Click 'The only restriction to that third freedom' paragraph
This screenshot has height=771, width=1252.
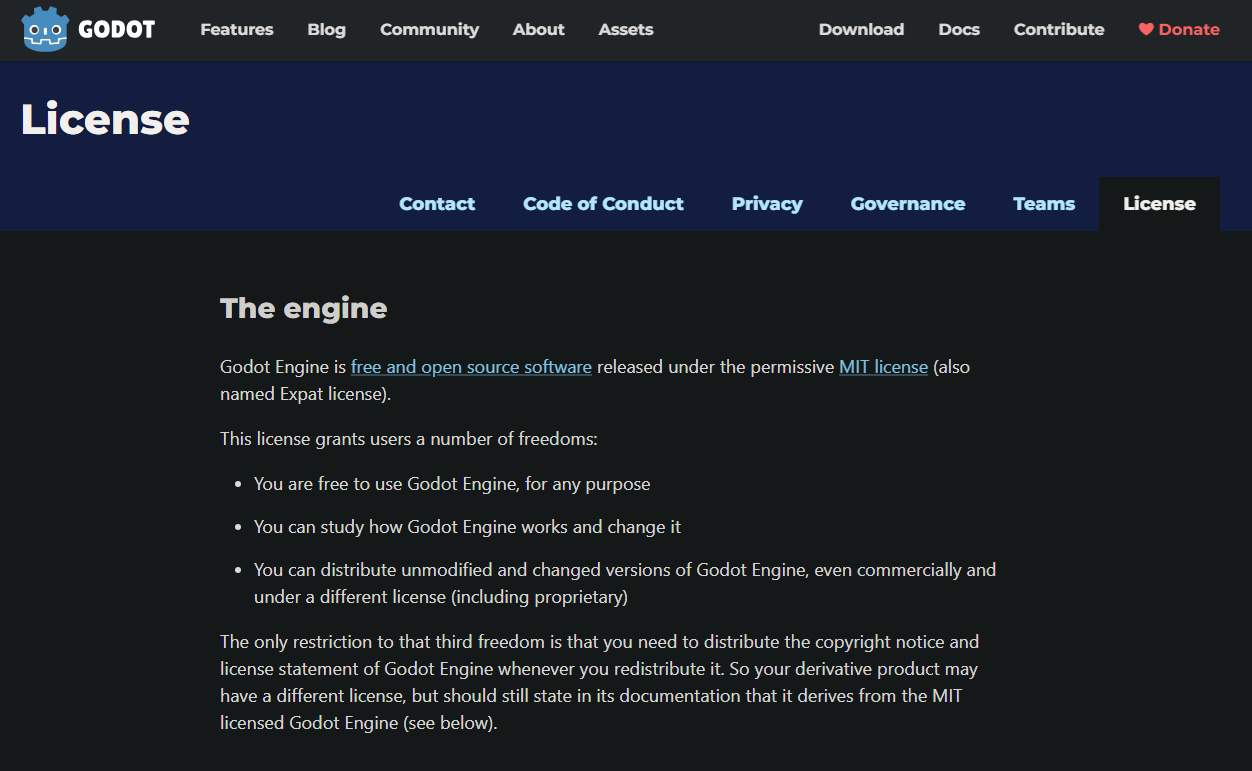tap(599, 682)
